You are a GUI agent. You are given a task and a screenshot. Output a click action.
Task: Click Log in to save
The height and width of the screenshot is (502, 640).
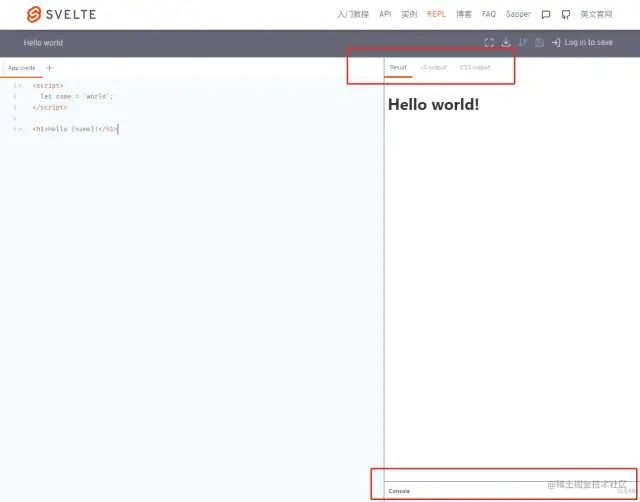582,42
